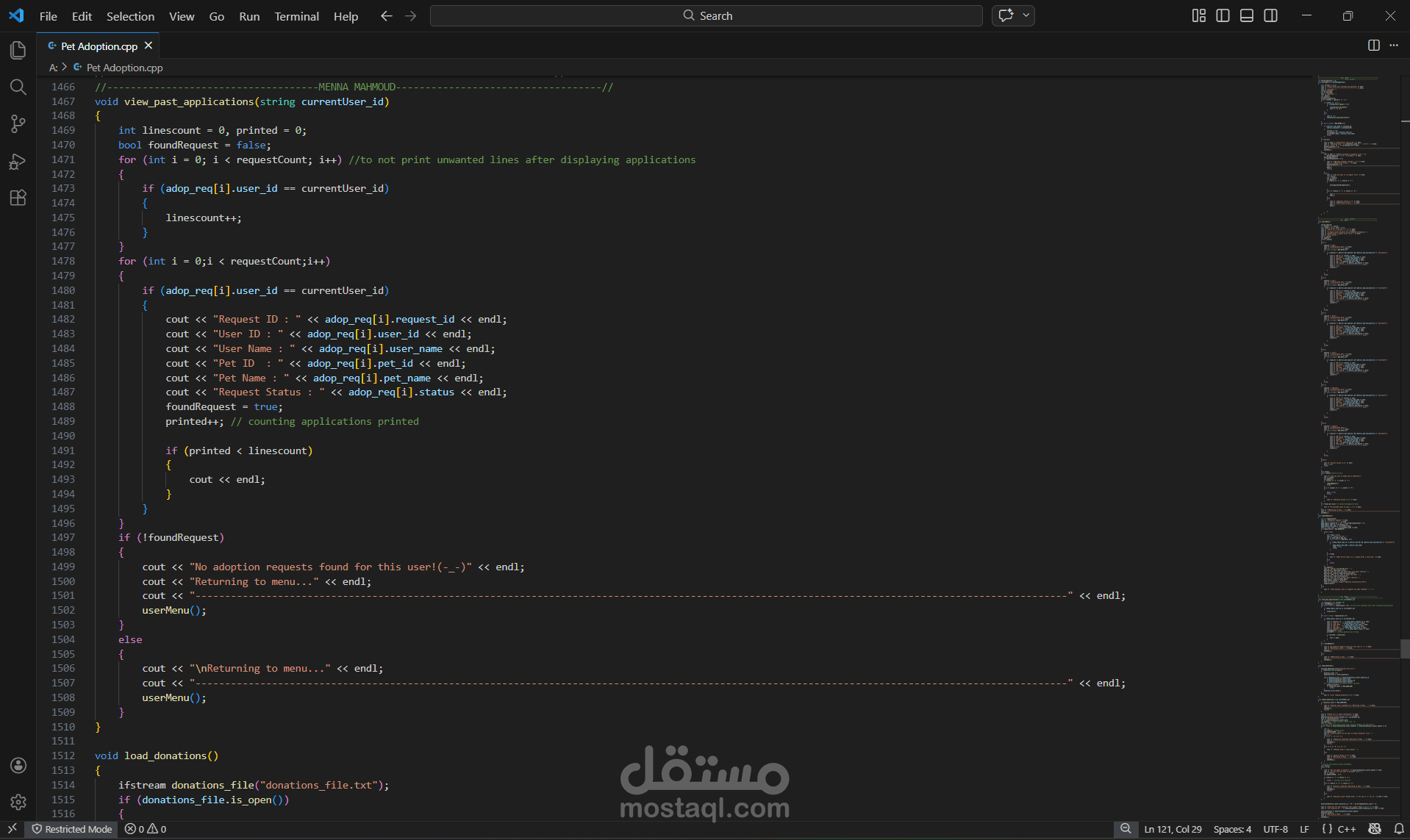This screenshot has height=840, width=1410.
Task: Open the customize layout dropdown
Action: tap(1198, 15)
